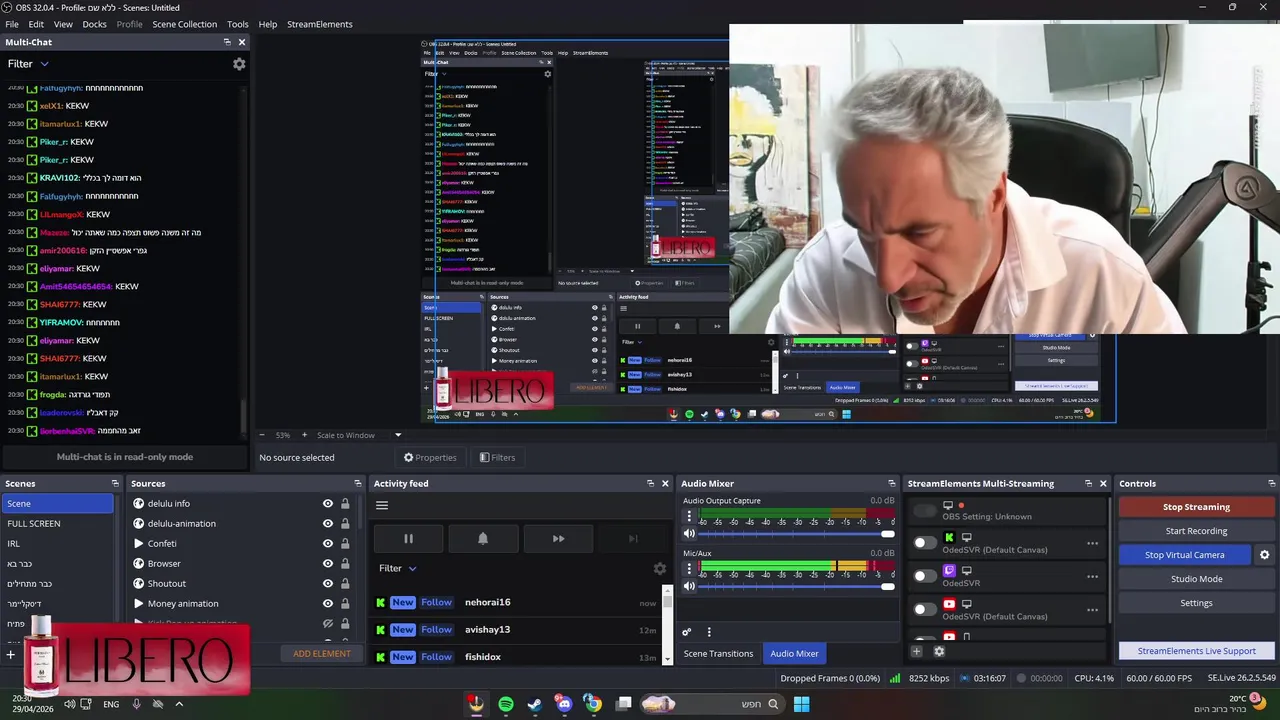The image size is (1280, 720).
Task: Hide the Browser source
Action: (327, 564)
